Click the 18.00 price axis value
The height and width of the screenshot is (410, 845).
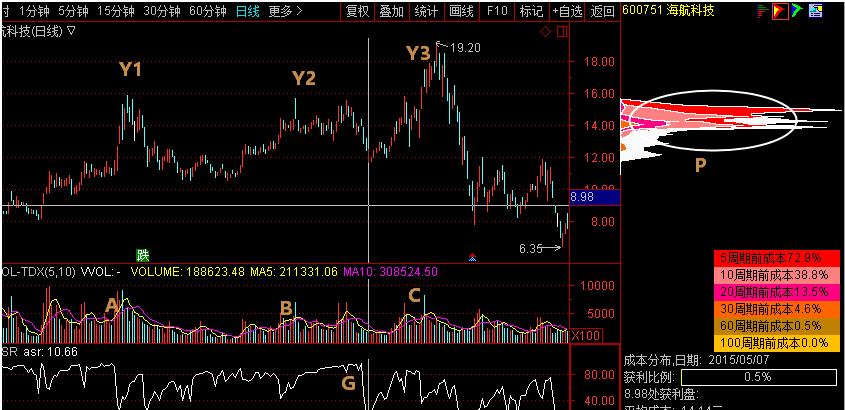[x=600, y=61]
